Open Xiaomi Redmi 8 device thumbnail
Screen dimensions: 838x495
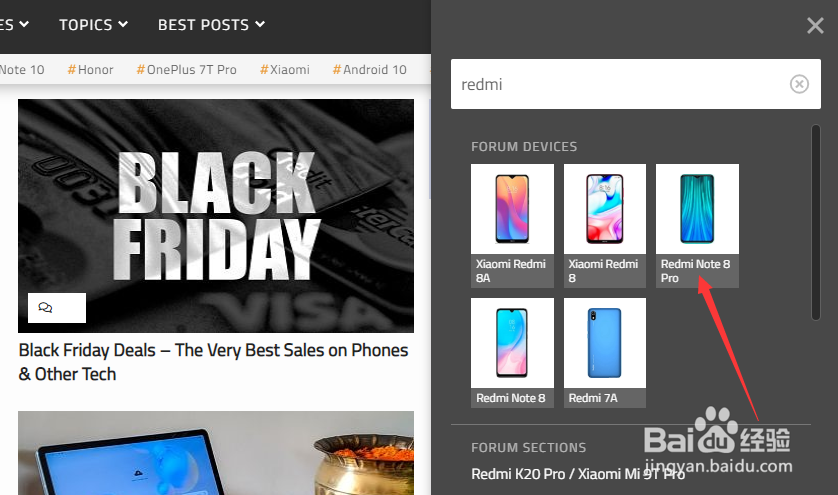point(604,226)
